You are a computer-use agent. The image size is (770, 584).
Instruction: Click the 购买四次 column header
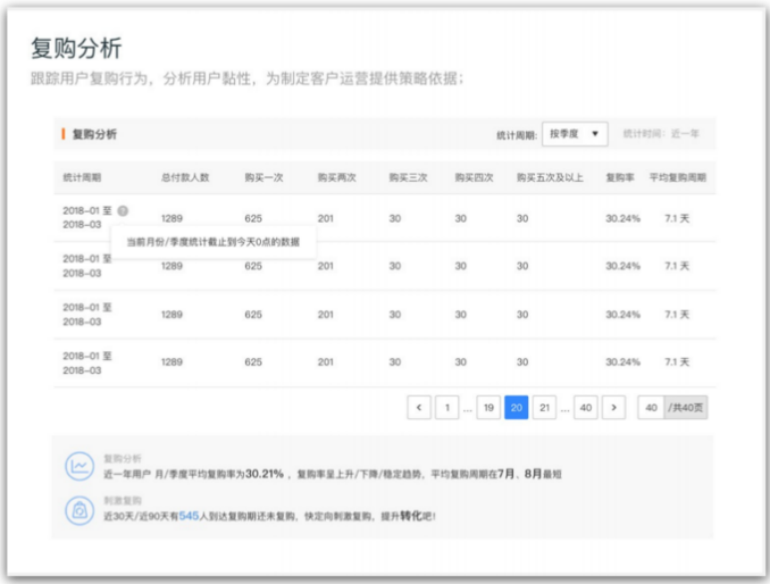tap(474, 177)
